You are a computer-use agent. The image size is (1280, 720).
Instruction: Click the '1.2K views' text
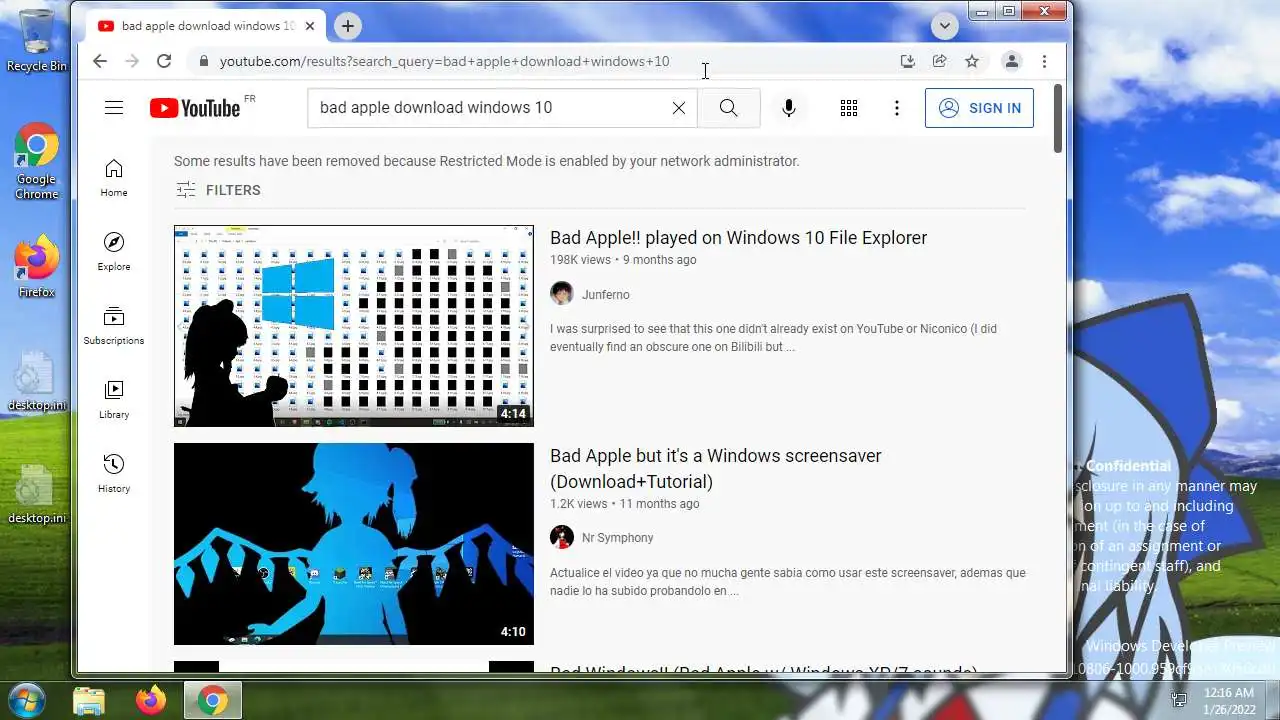pyautogui.click(x=578, y=504)
